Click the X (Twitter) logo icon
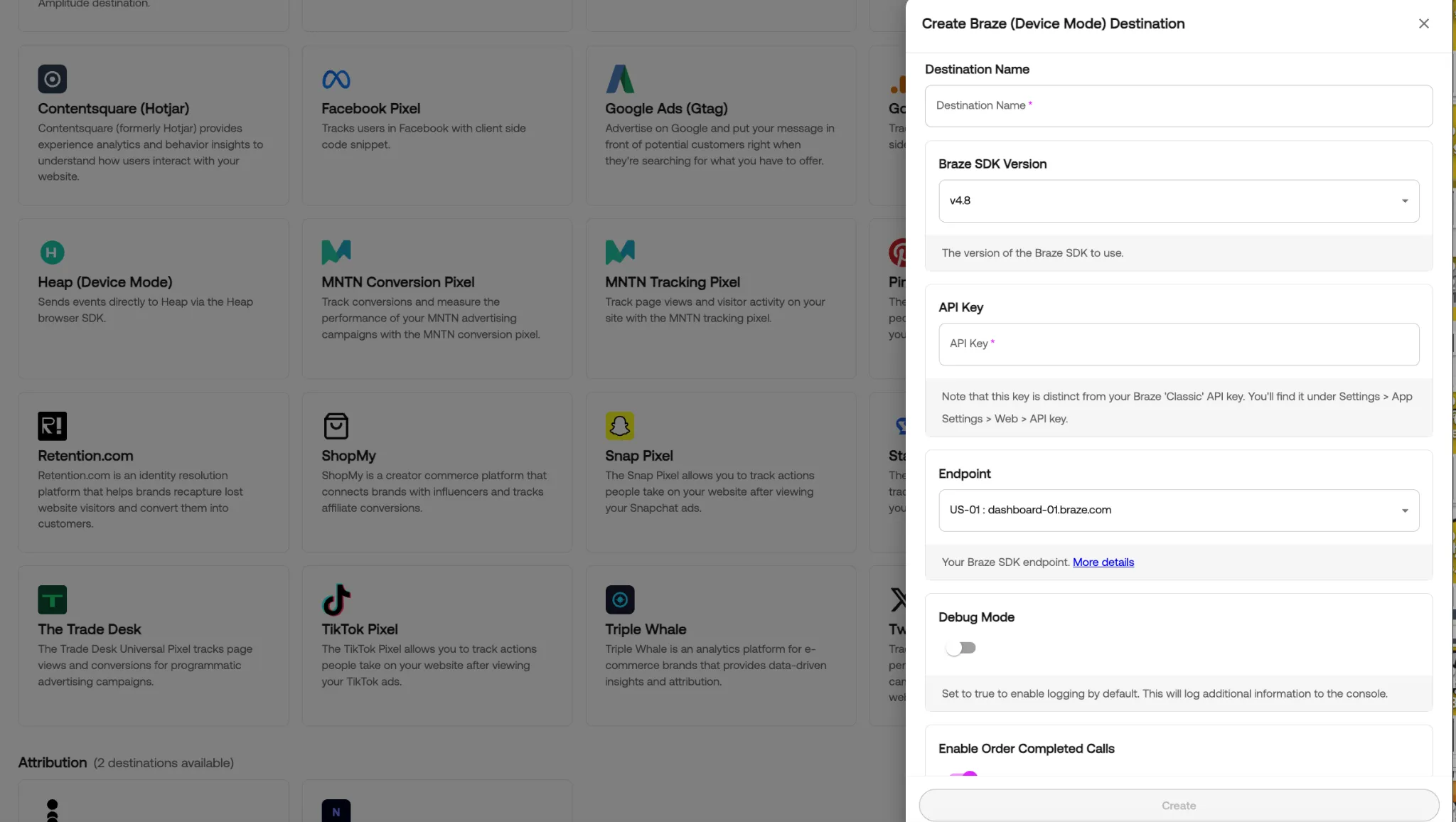The width and height of the screenshot is (1456, 822). 899,599
